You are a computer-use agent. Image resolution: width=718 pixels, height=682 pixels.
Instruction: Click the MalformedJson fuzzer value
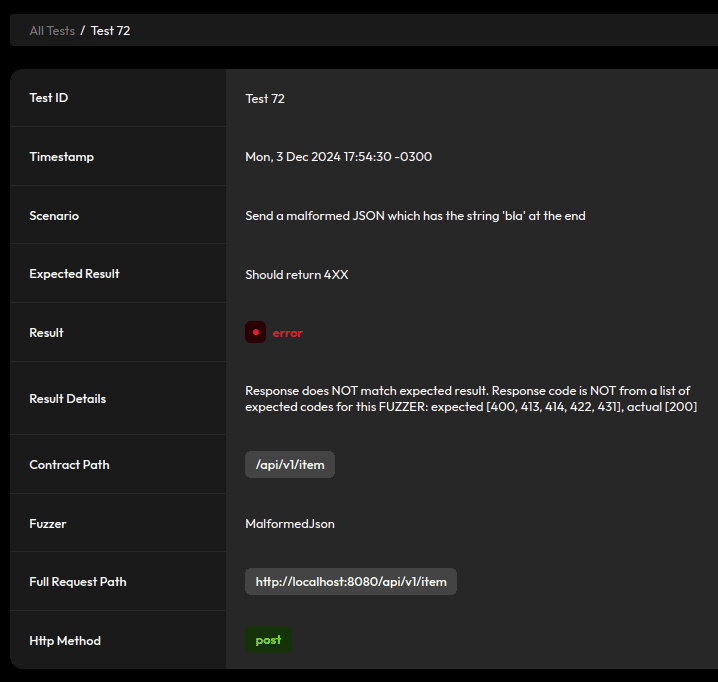point(290,523)
